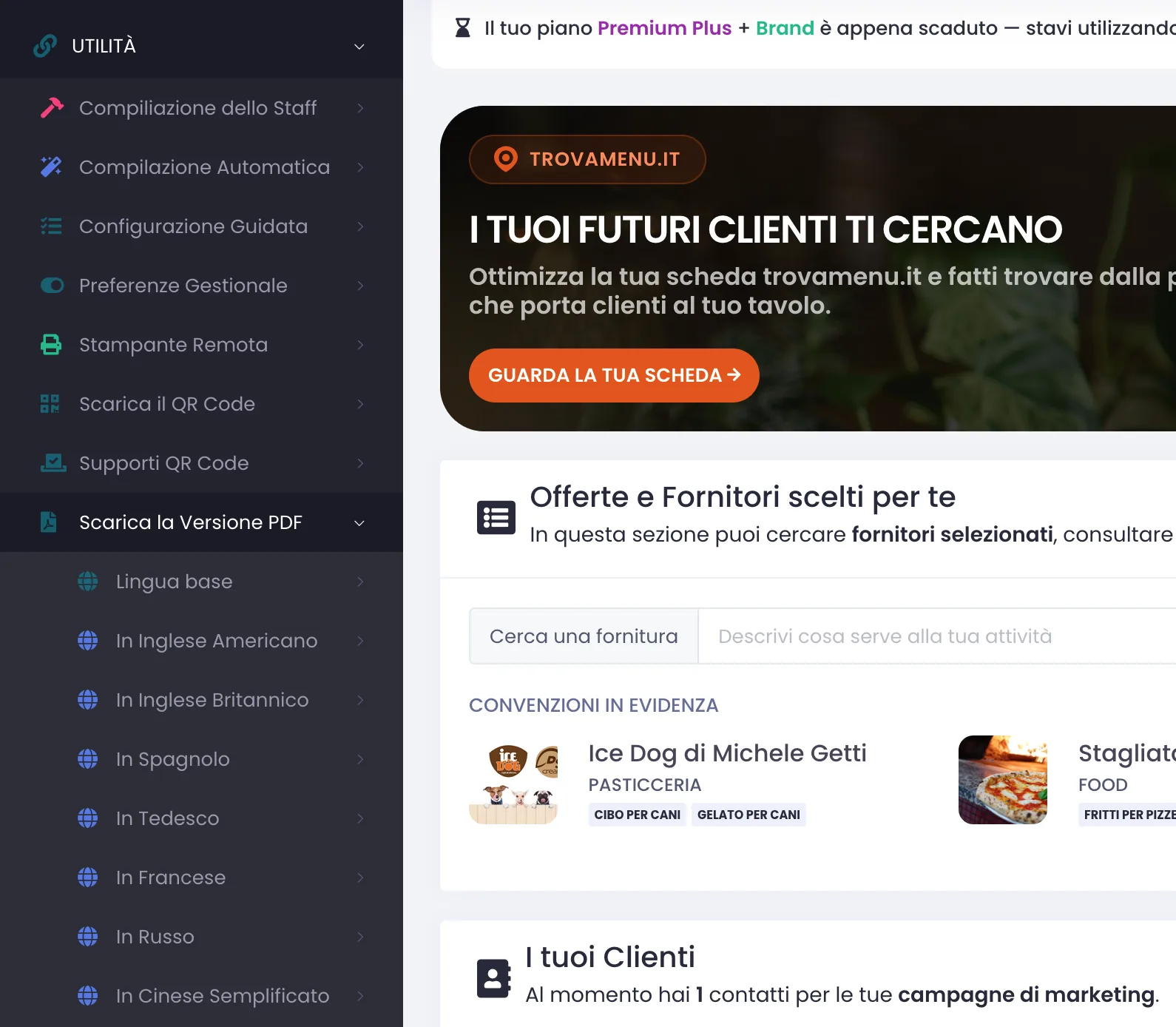1176x1027 pixels.
Task: Click the globe icon beside In Russo
Action: pyautogui.click(x=88, y=937)
